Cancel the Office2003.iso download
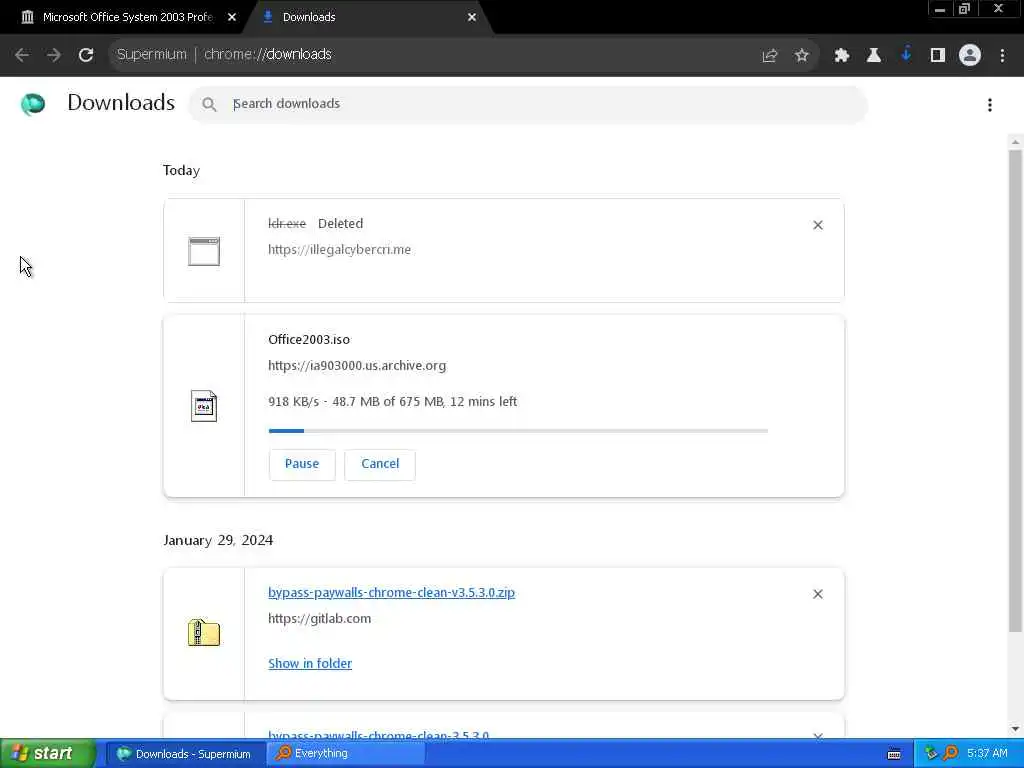This screenshot has height=768, width=1024. pos(380,464)
